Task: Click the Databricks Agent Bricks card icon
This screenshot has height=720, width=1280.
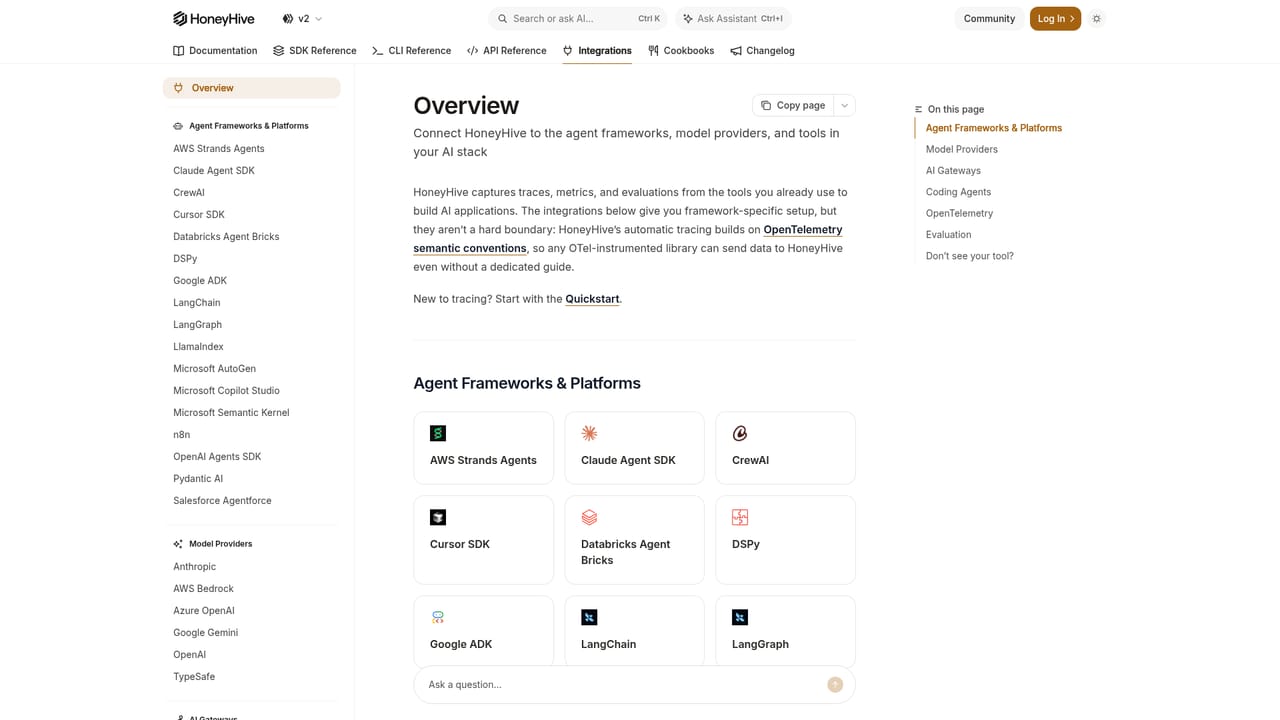Action: [589, 517]
